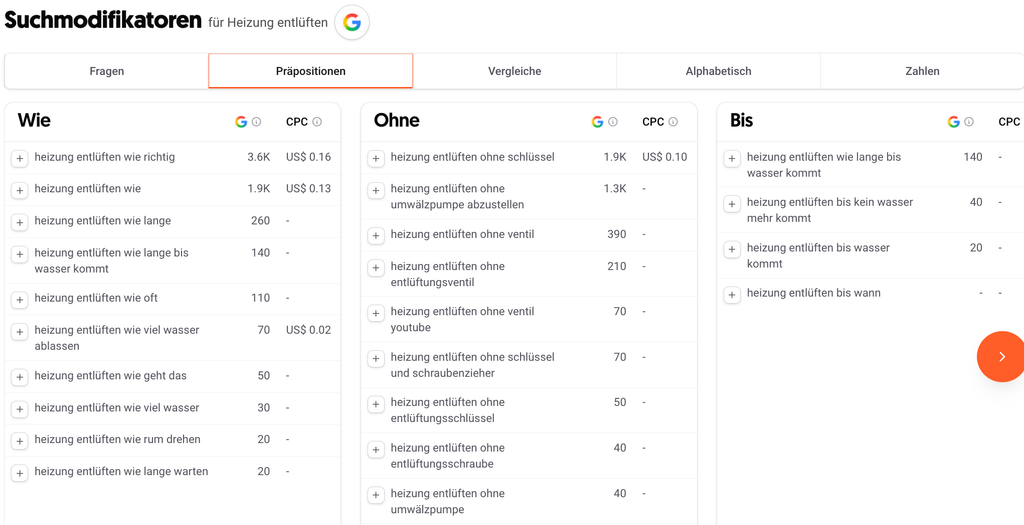Image resolution: width=1024 pixels, height=525 pixels.
Task: Click plus for 'ohne umwälzpumpe abzustellen'
Action: [376, 190]
